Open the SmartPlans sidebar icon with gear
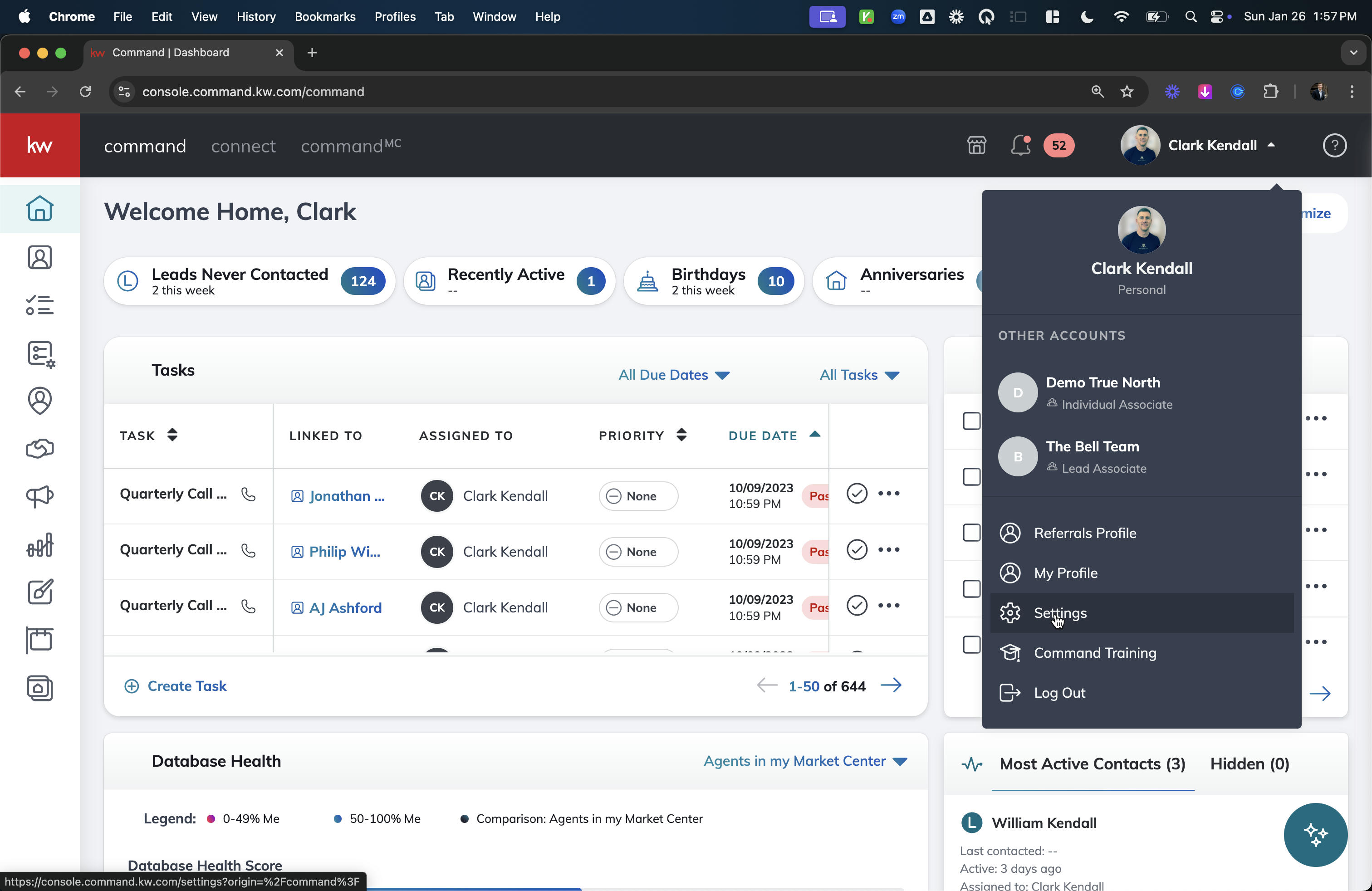 click(x=40, y=353)
